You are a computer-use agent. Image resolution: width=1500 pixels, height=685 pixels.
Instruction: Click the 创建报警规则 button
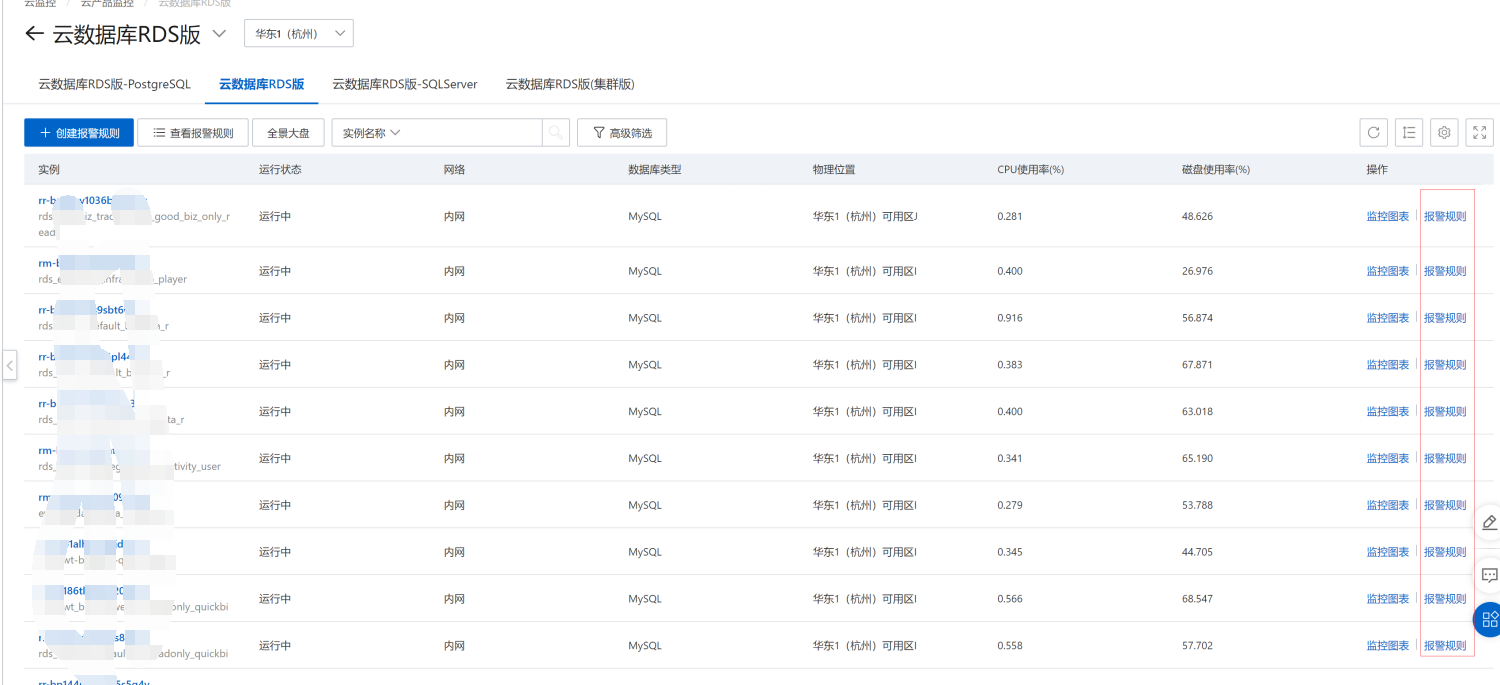(79, 133)
